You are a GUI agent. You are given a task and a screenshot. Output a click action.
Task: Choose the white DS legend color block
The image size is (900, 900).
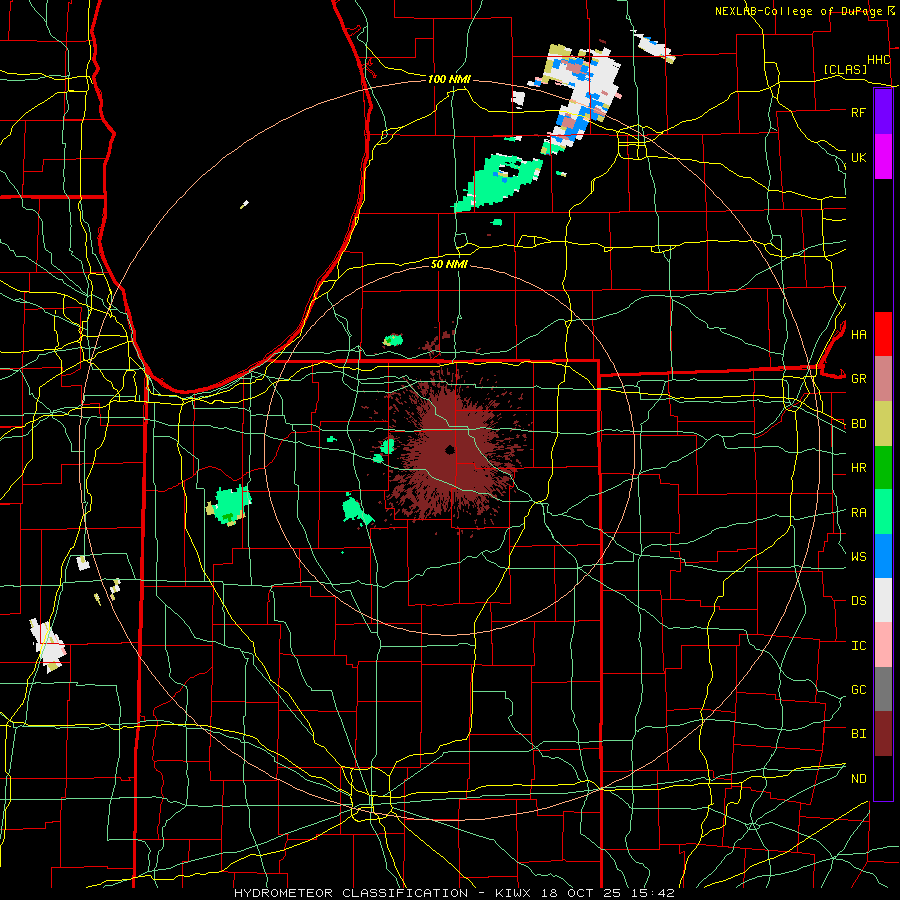pos(883,600)
